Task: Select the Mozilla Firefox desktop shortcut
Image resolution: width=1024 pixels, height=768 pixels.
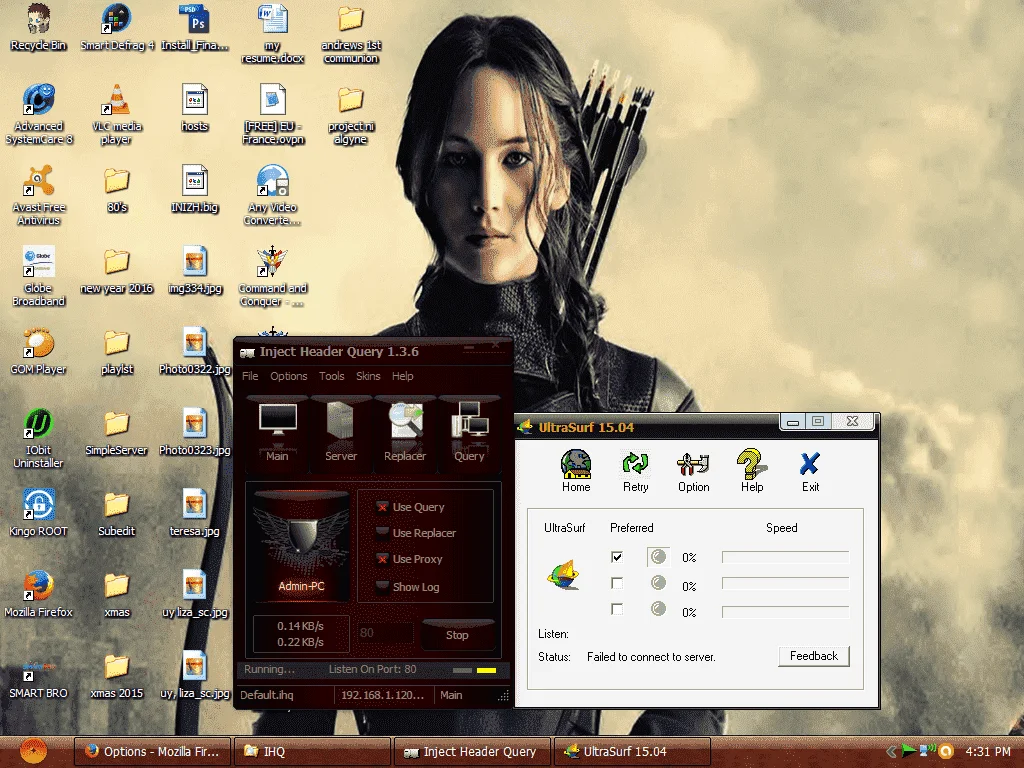Action: 39,594
